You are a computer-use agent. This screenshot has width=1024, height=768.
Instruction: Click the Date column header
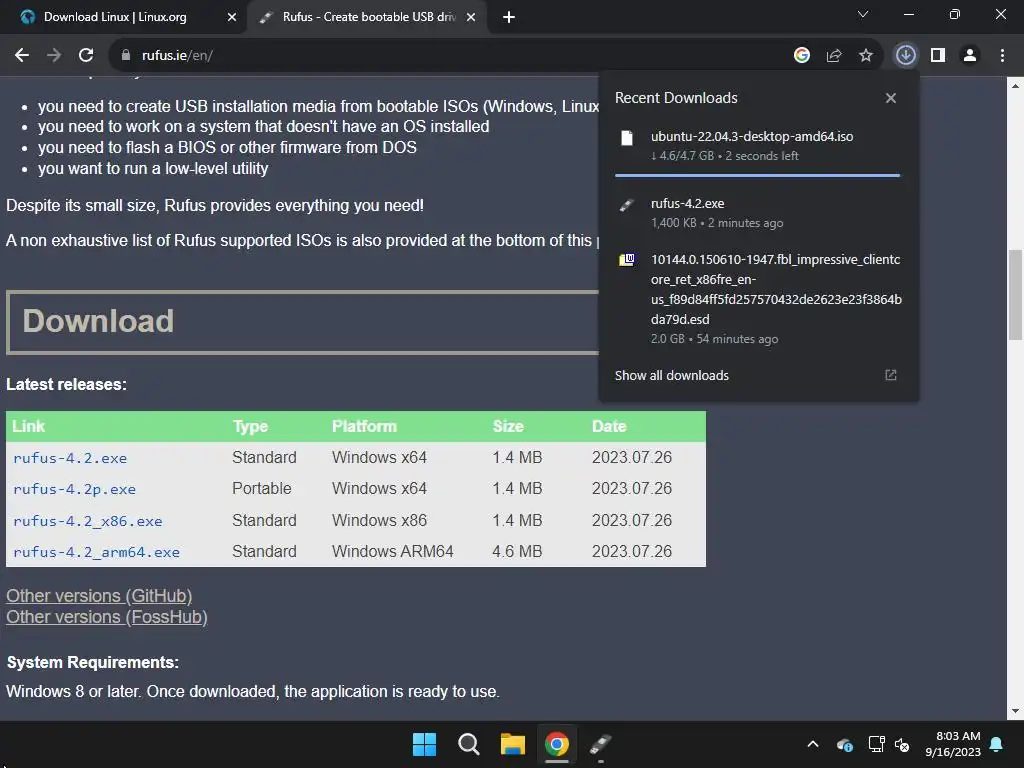pos(609,426)
